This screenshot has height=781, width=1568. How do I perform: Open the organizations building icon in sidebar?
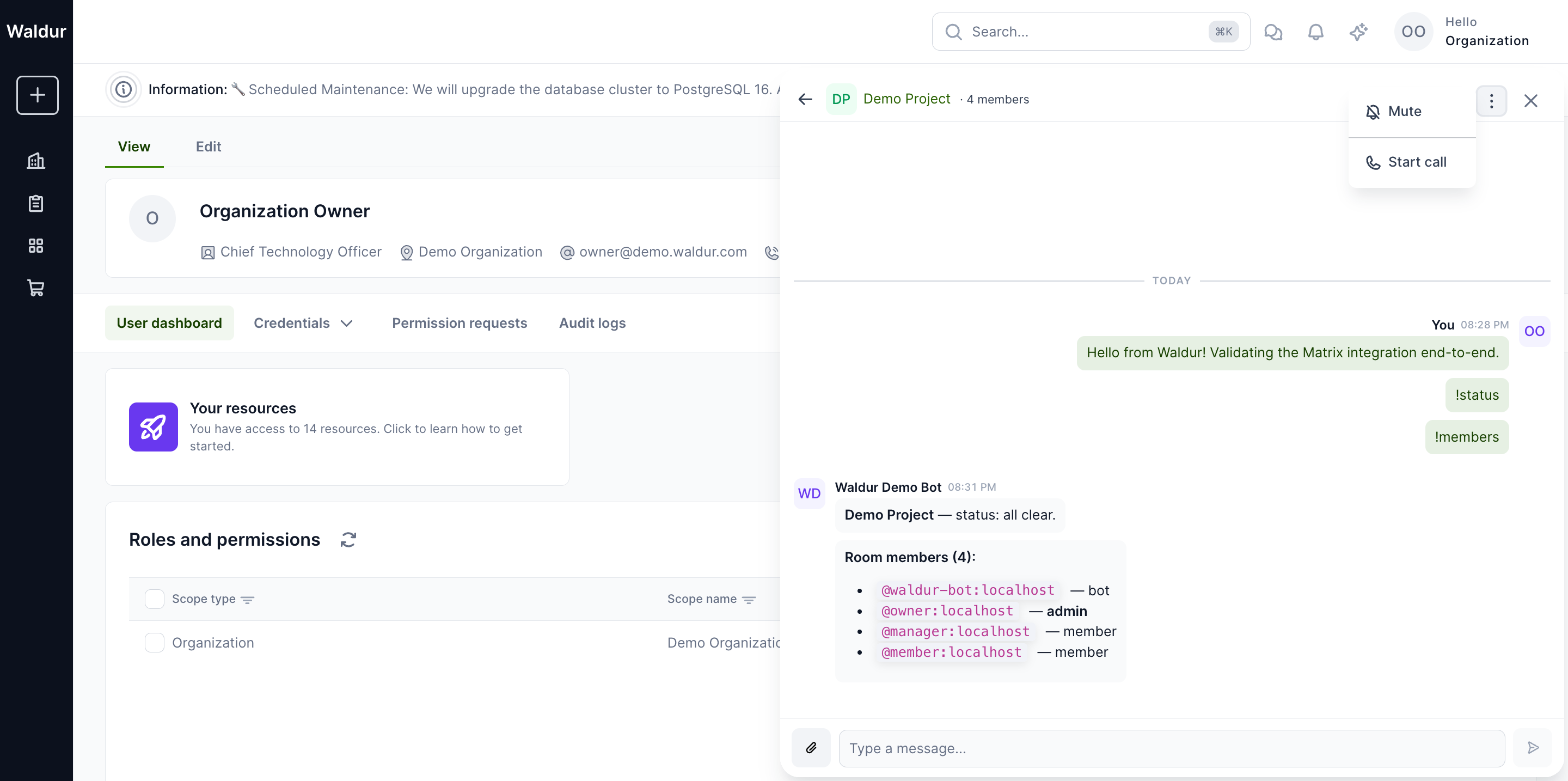(36, 161)
